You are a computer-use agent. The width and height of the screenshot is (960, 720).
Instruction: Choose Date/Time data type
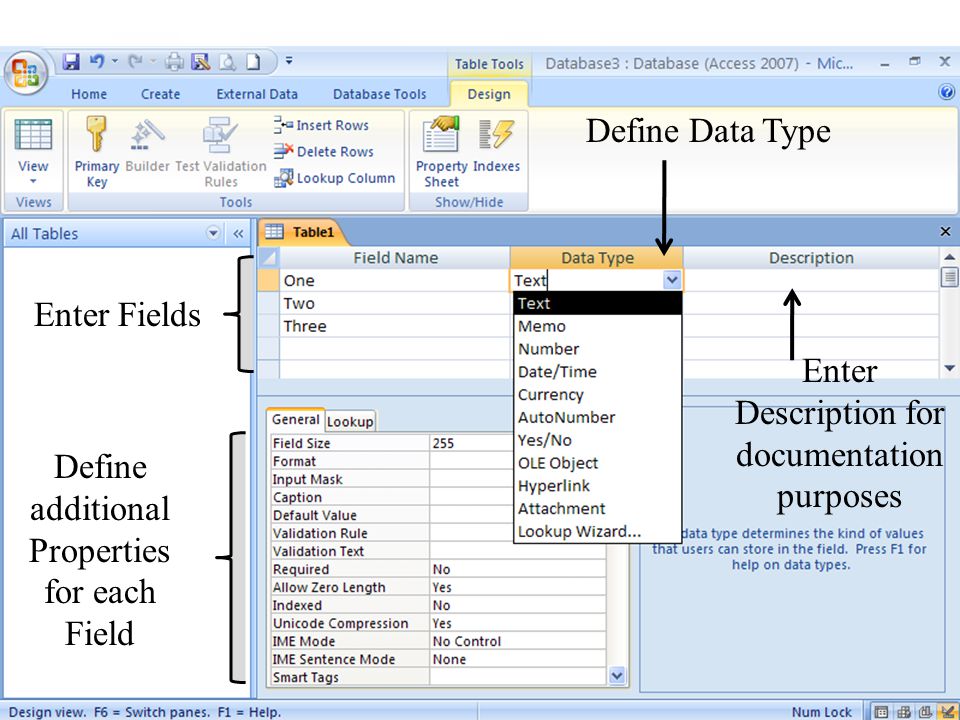click(598, 372)
